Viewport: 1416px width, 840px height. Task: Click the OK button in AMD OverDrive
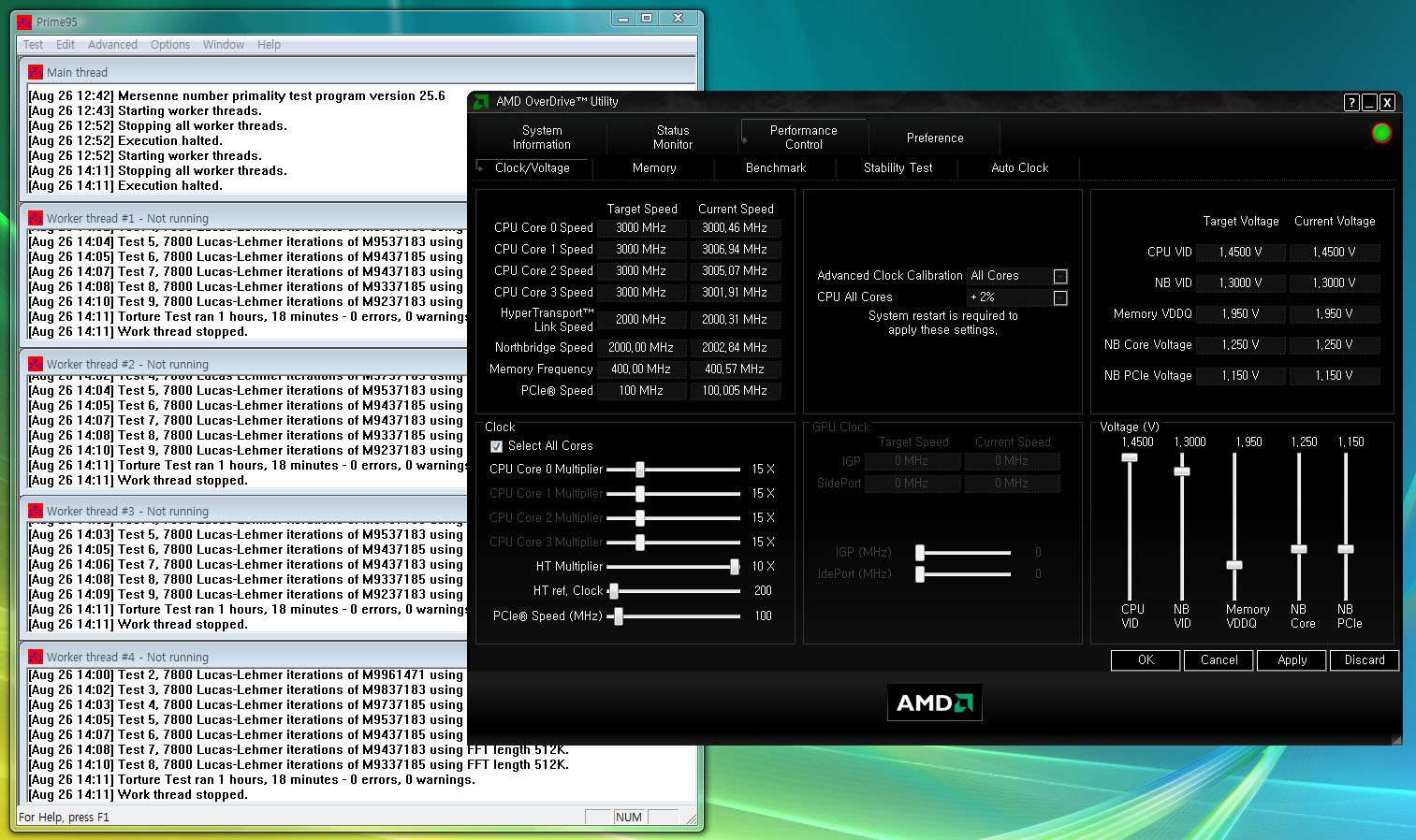click(x=1146, y=660)
